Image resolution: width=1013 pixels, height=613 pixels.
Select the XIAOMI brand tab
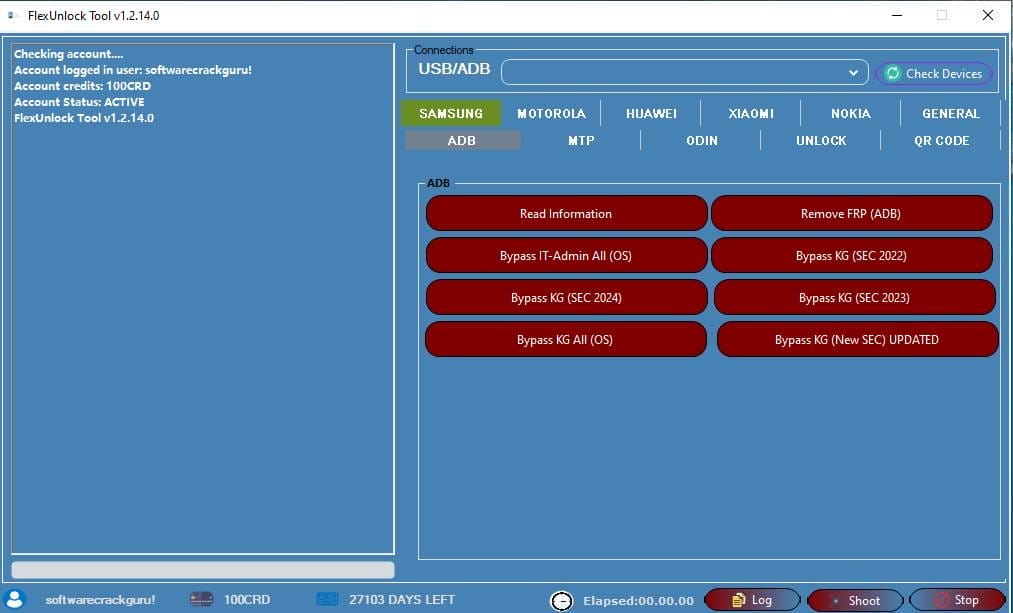click(750, 113)
